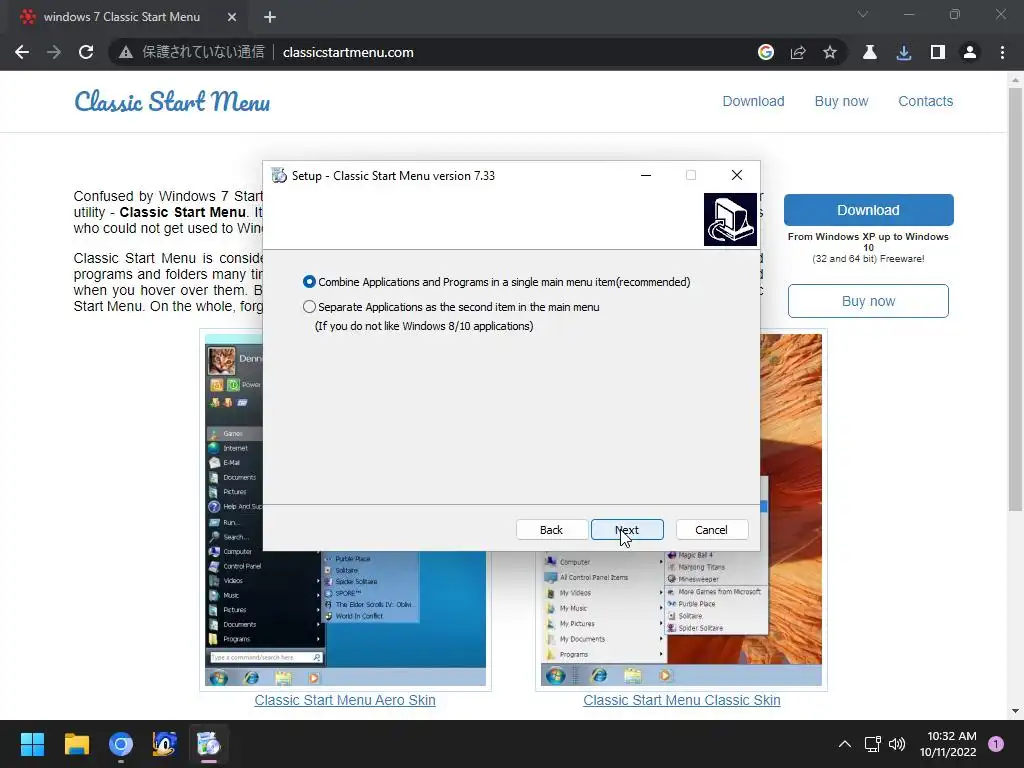Open the tab search chevron
The height and width of the screenshot is (768, 1024).
point(863,14)
